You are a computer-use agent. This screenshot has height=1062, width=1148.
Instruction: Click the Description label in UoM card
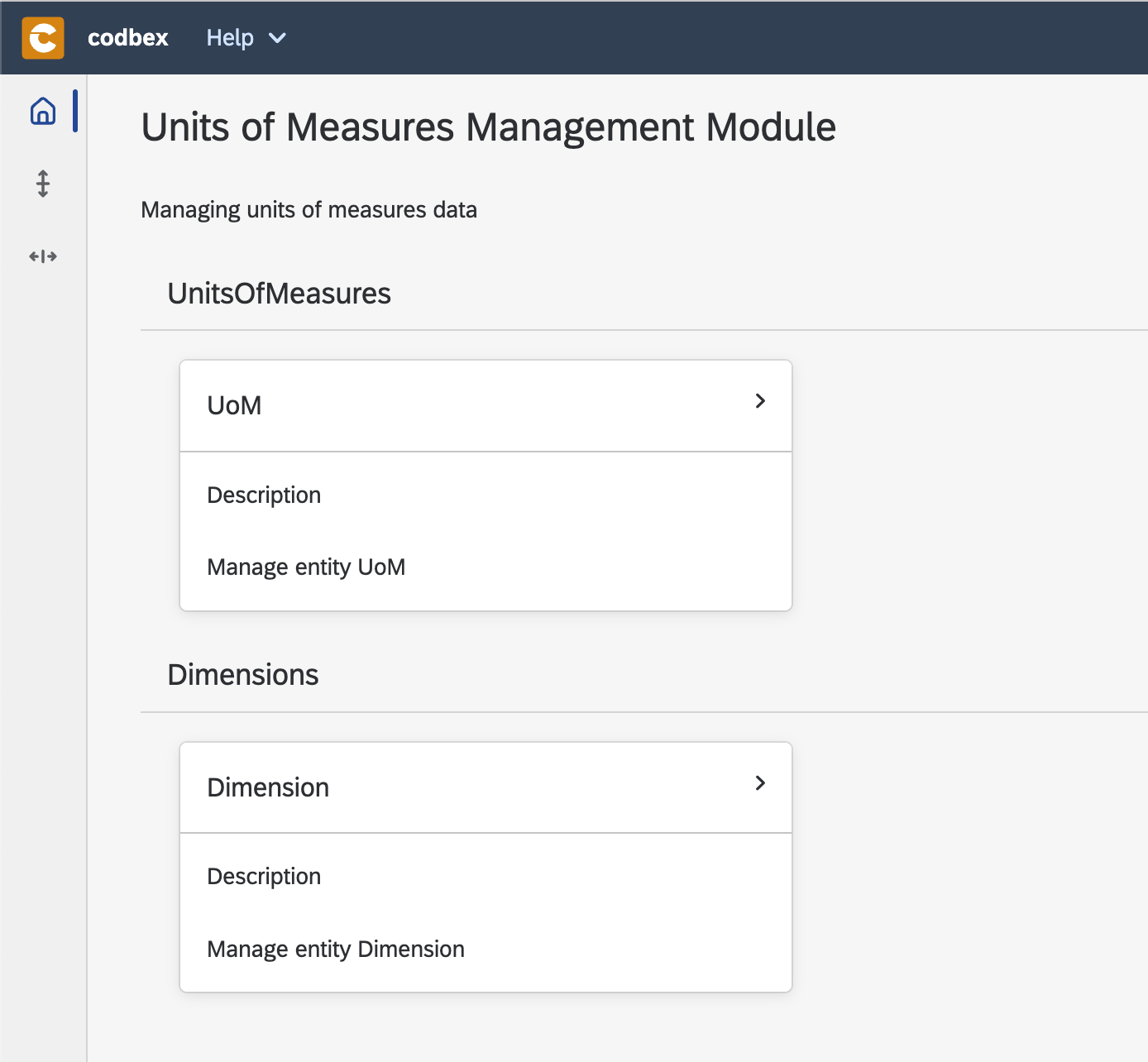click(x=264, y=495)
